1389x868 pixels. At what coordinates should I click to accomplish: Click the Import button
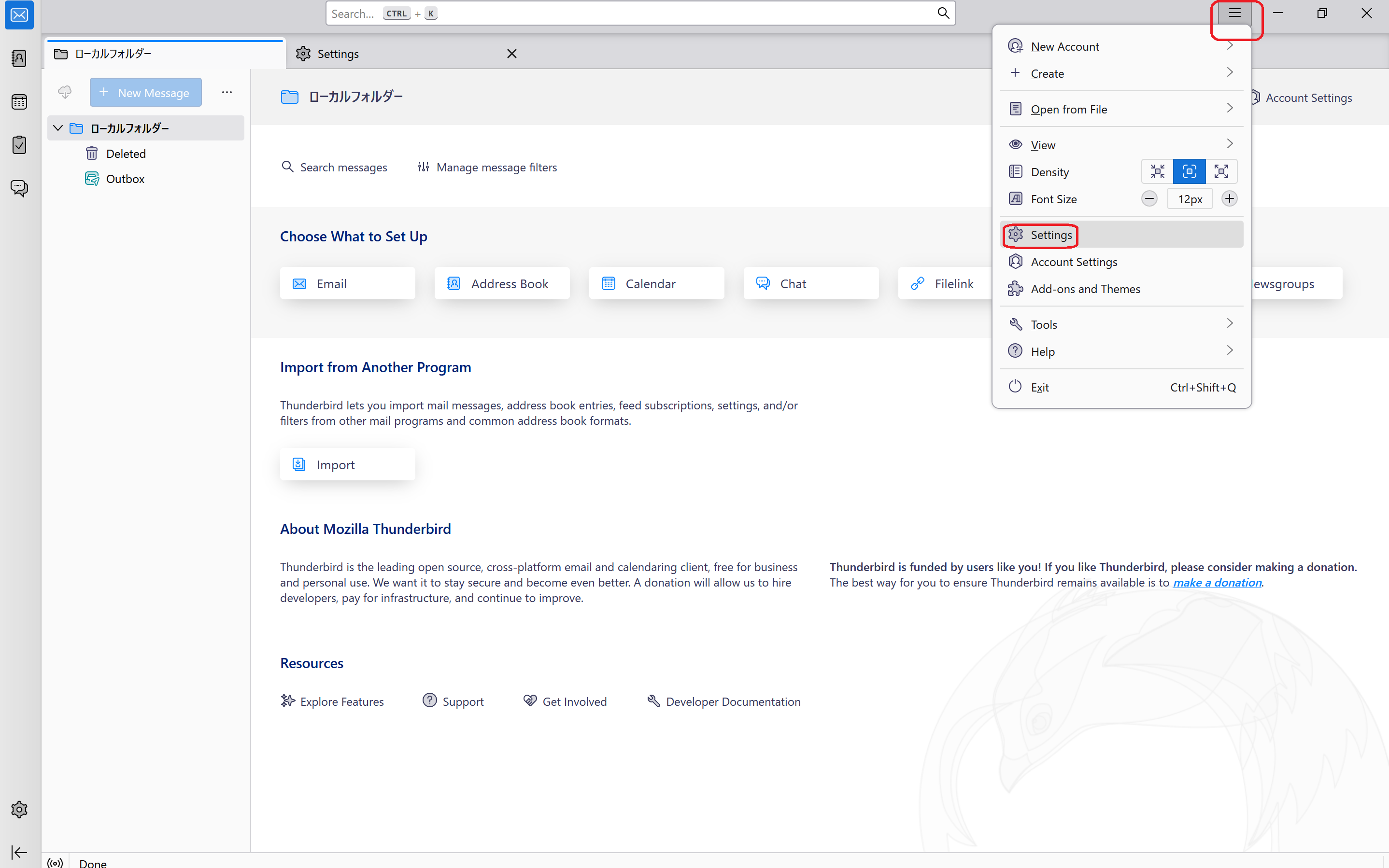347,464
